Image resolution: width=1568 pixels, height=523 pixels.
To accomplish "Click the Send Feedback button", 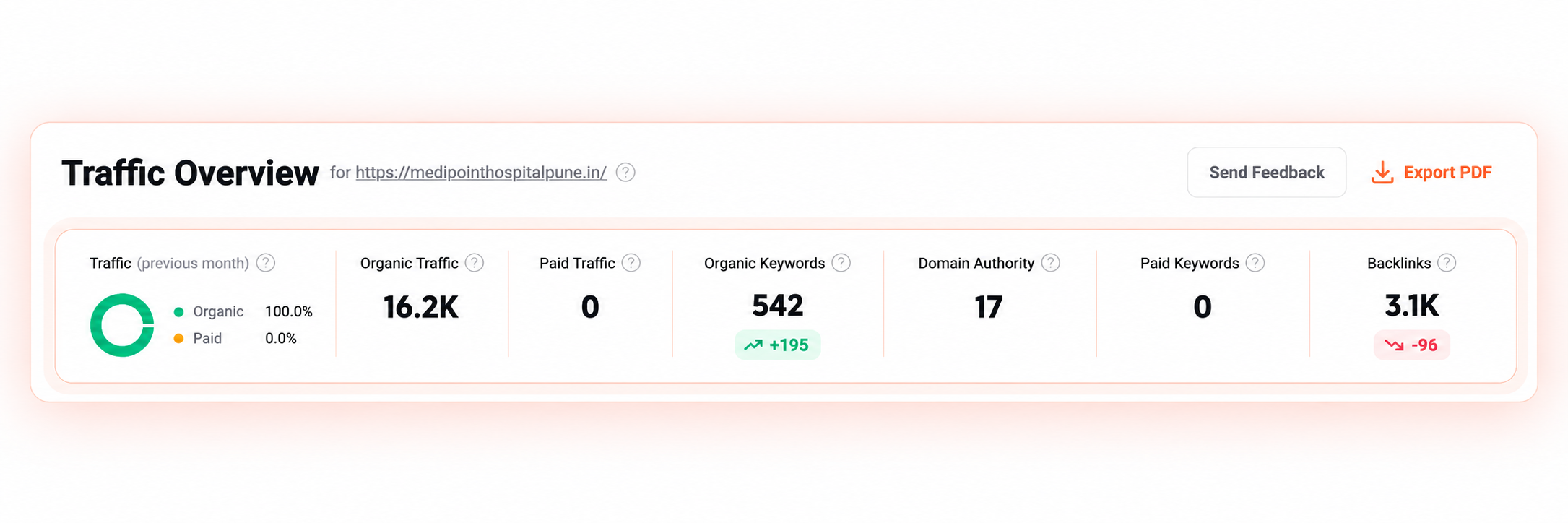I will click(1267, 173).
